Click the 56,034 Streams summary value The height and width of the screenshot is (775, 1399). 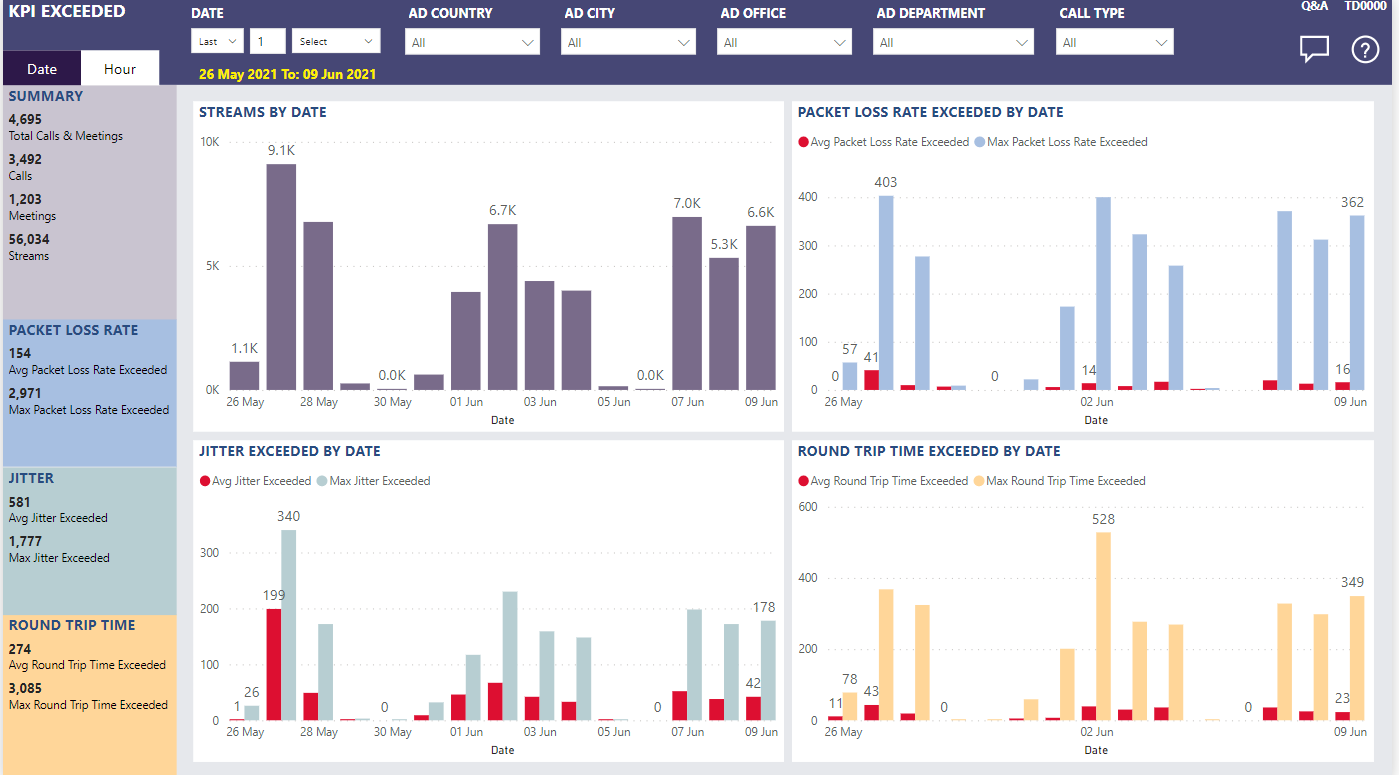pyautogui.click(x=29, y=239)
